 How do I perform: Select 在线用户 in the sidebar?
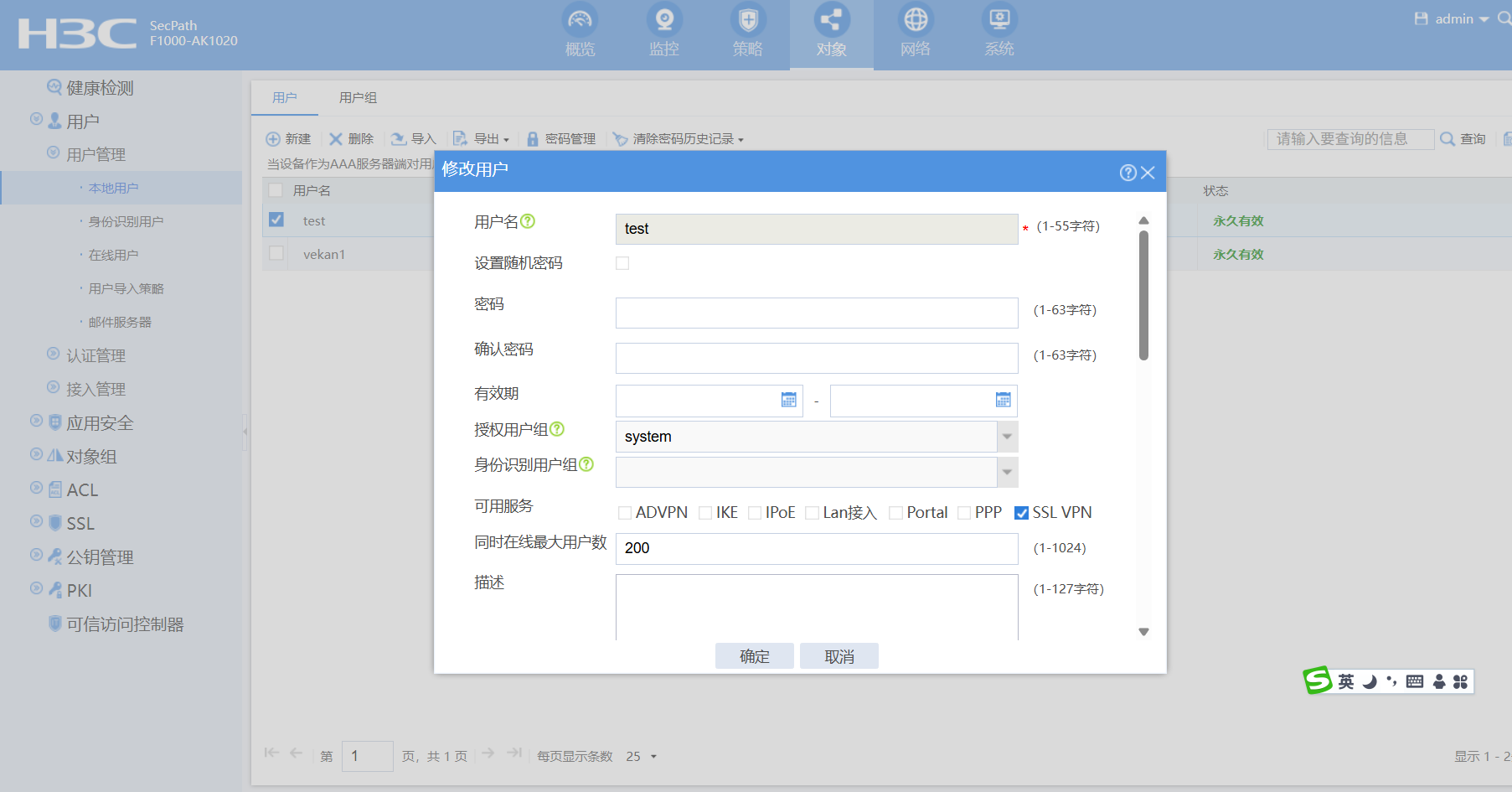click(x=113, y=255)
